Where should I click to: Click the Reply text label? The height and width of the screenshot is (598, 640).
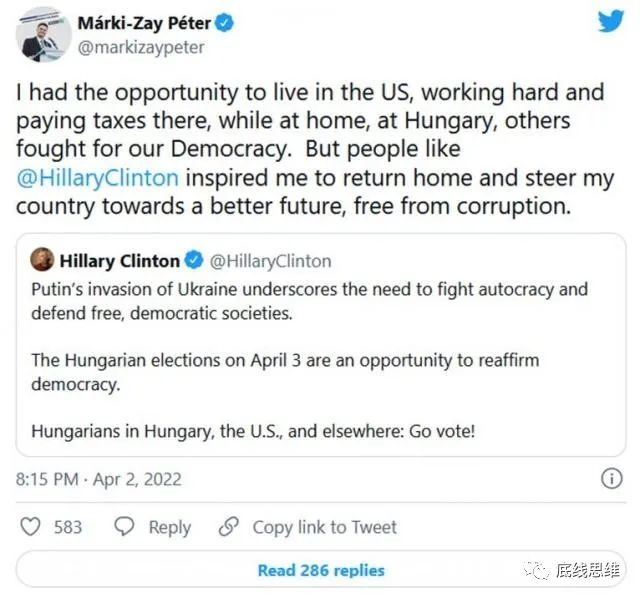169,527
